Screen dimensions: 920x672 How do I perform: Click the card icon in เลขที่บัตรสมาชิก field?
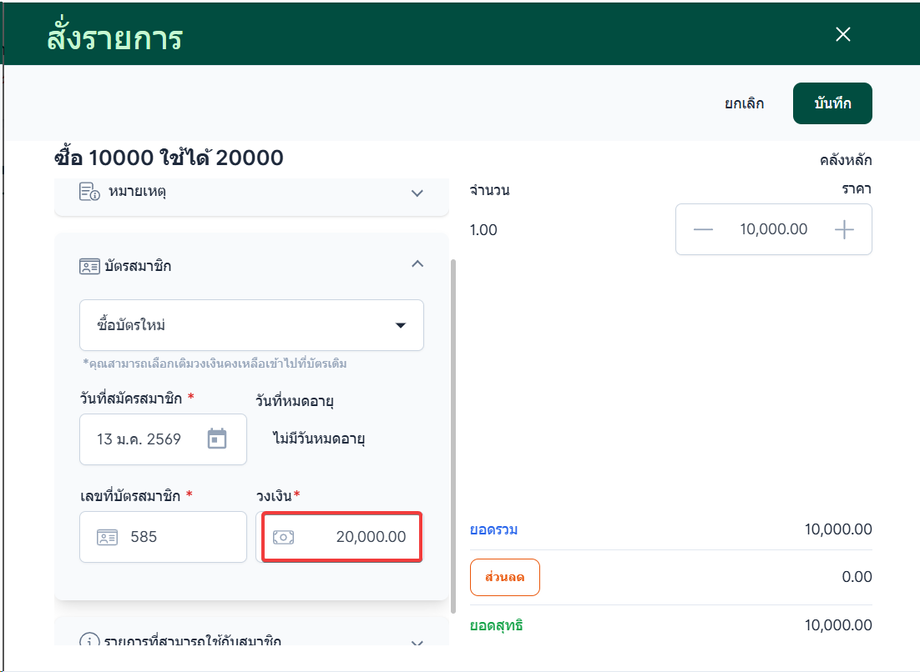pyautogui.click(x=107, y=537)
